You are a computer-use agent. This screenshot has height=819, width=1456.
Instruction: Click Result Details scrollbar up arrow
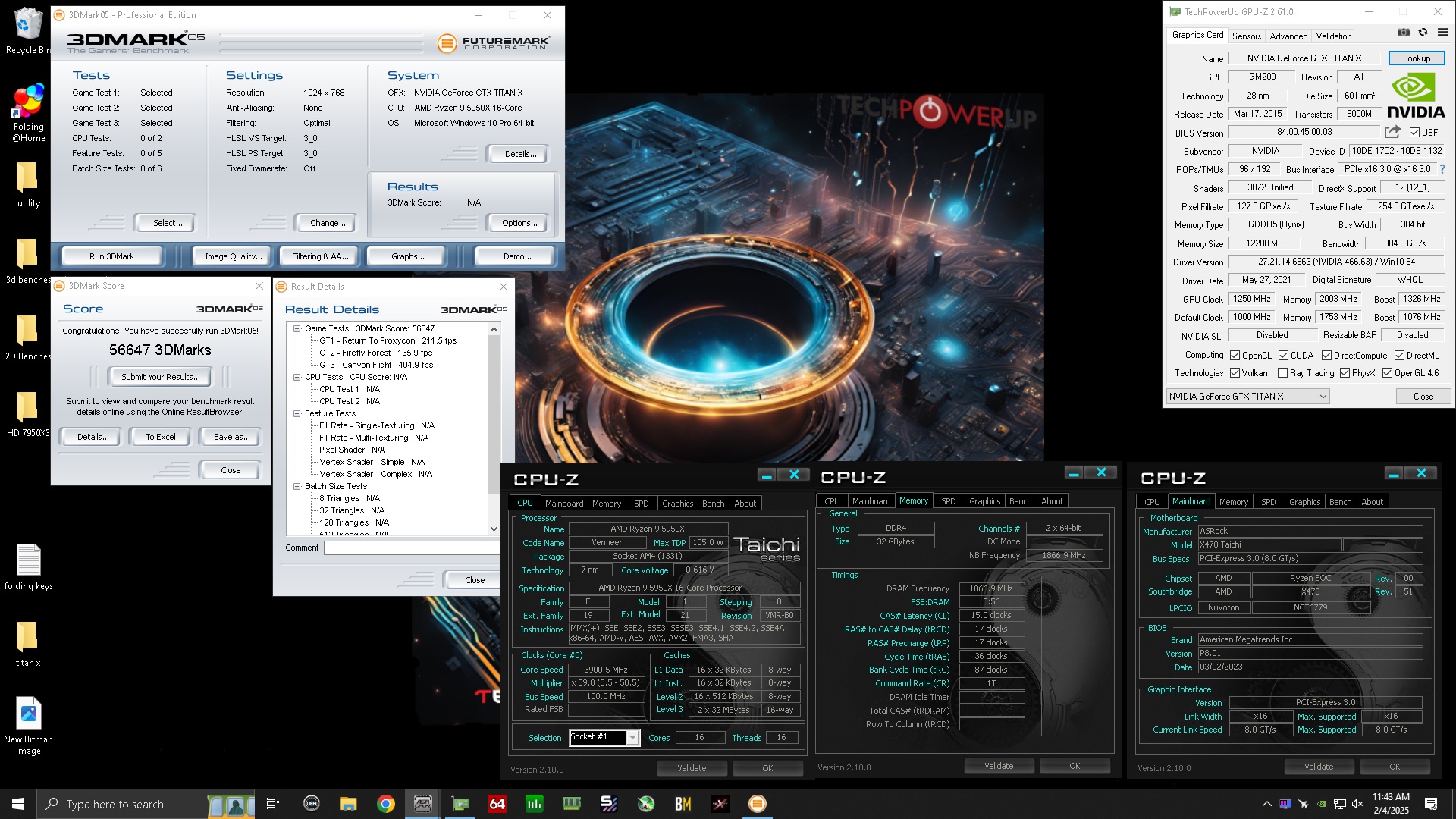click(494, 329)
